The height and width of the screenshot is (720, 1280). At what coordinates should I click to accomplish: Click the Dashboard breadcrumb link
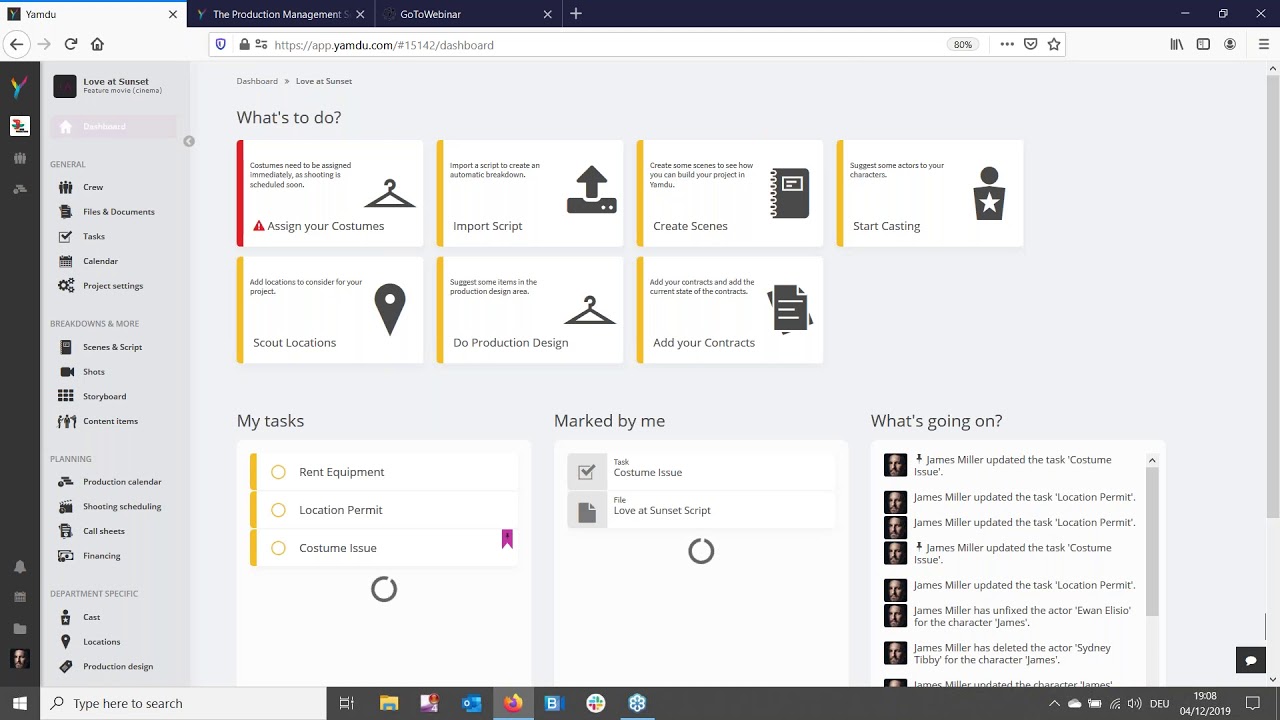[x=257, y=81]
